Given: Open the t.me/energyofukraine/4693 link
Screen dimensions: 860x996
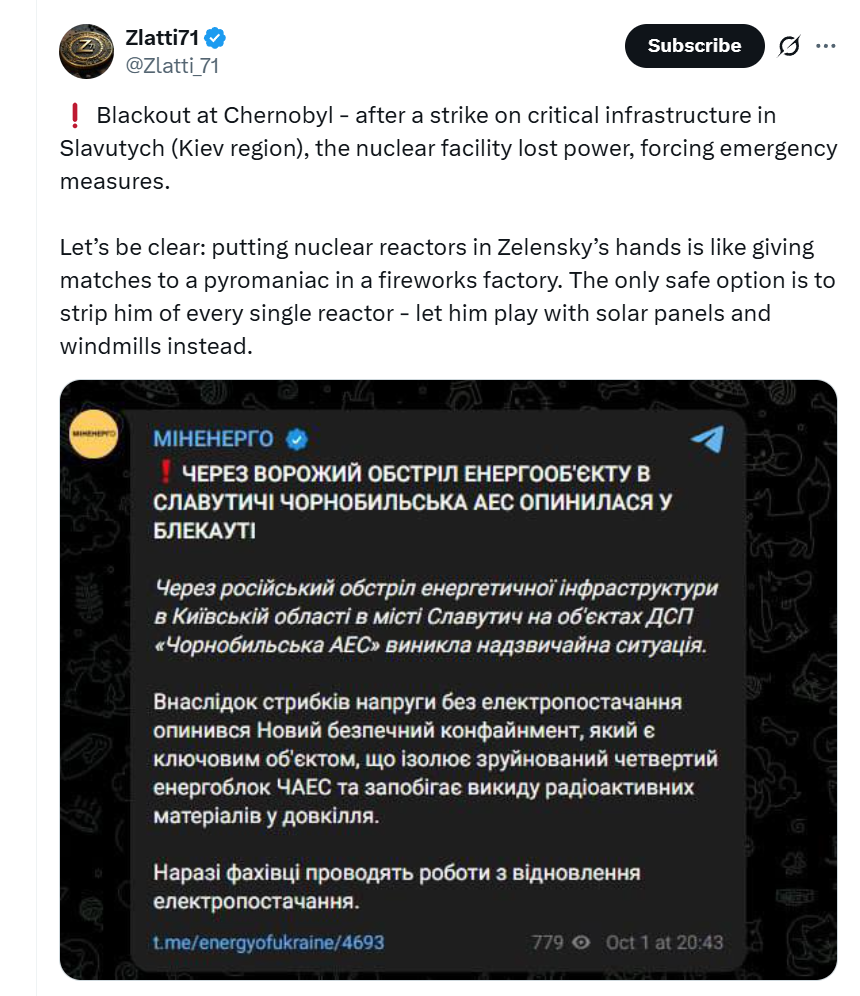Looking at the screenshot, I should tap(268, 942).
